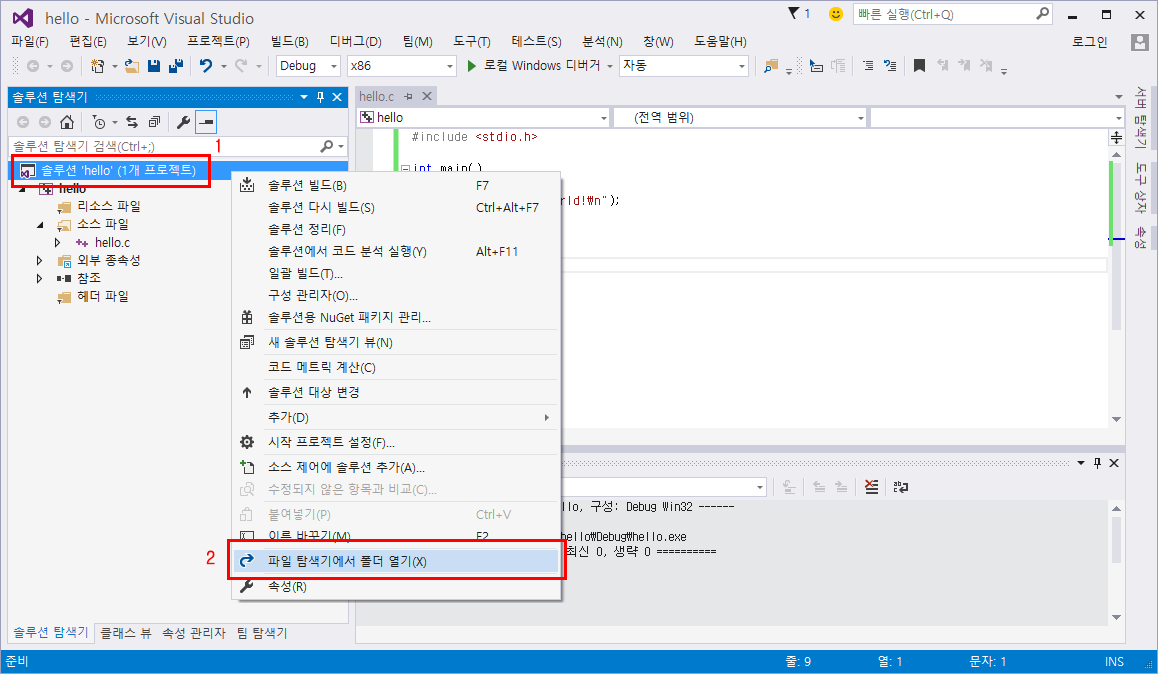This screenshot has width=1158, height=674.
Task: Click Collapse All icon in Solution Explorer
Action: click(154, 122)
